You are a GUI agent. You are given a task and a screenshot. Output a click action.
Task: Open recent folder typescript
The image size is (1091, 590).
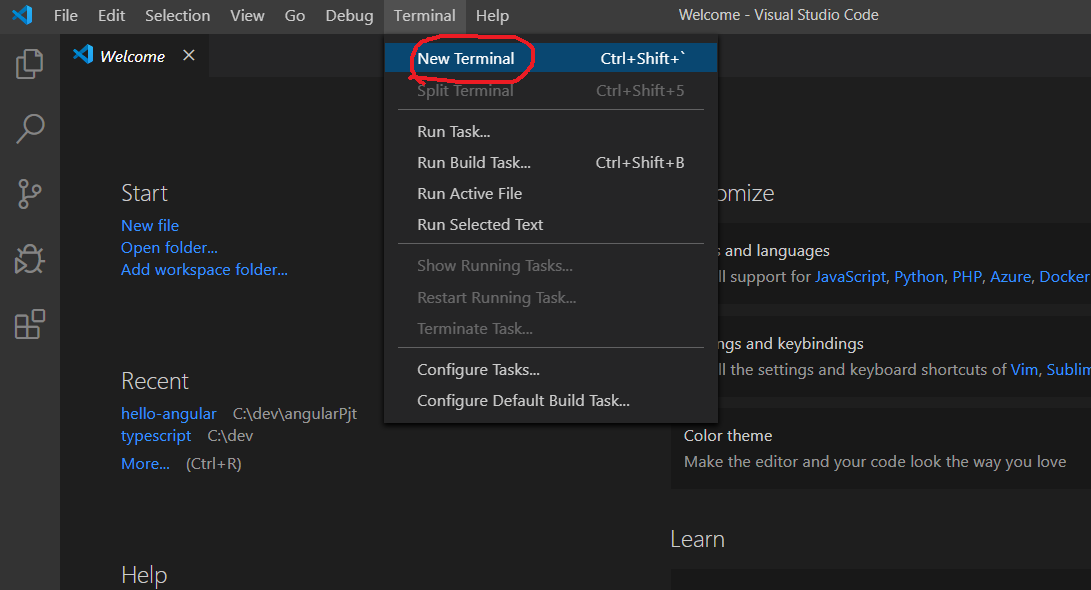point(156,436)
